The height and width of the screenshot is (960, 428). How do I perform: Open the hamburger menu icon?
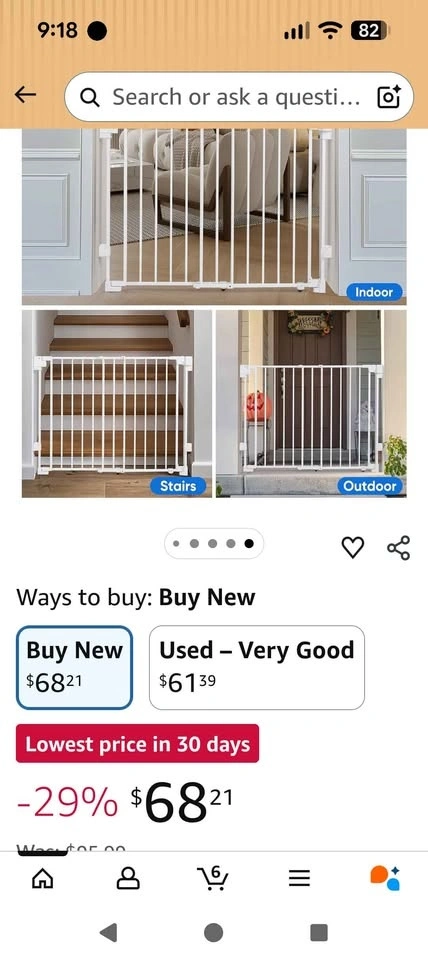(x=299, y=879)
